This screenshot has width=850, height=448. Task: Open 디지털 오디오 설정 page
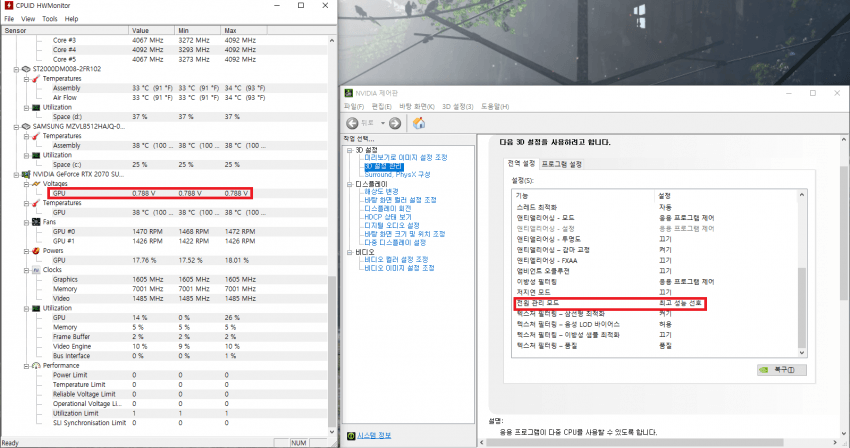(x=391, y=226)
